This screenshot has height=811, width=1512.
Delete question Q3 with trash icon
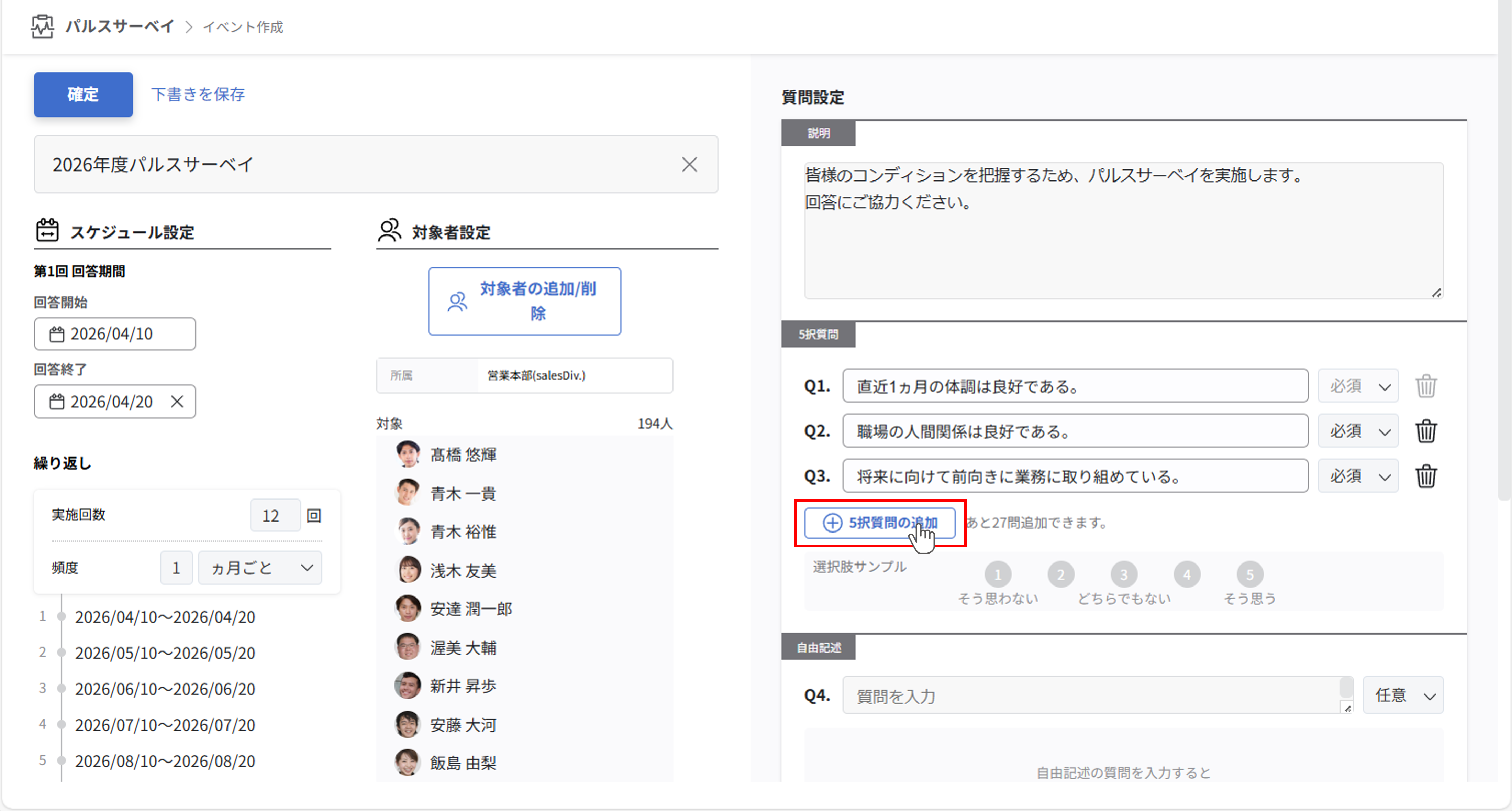pos(1426,476)
